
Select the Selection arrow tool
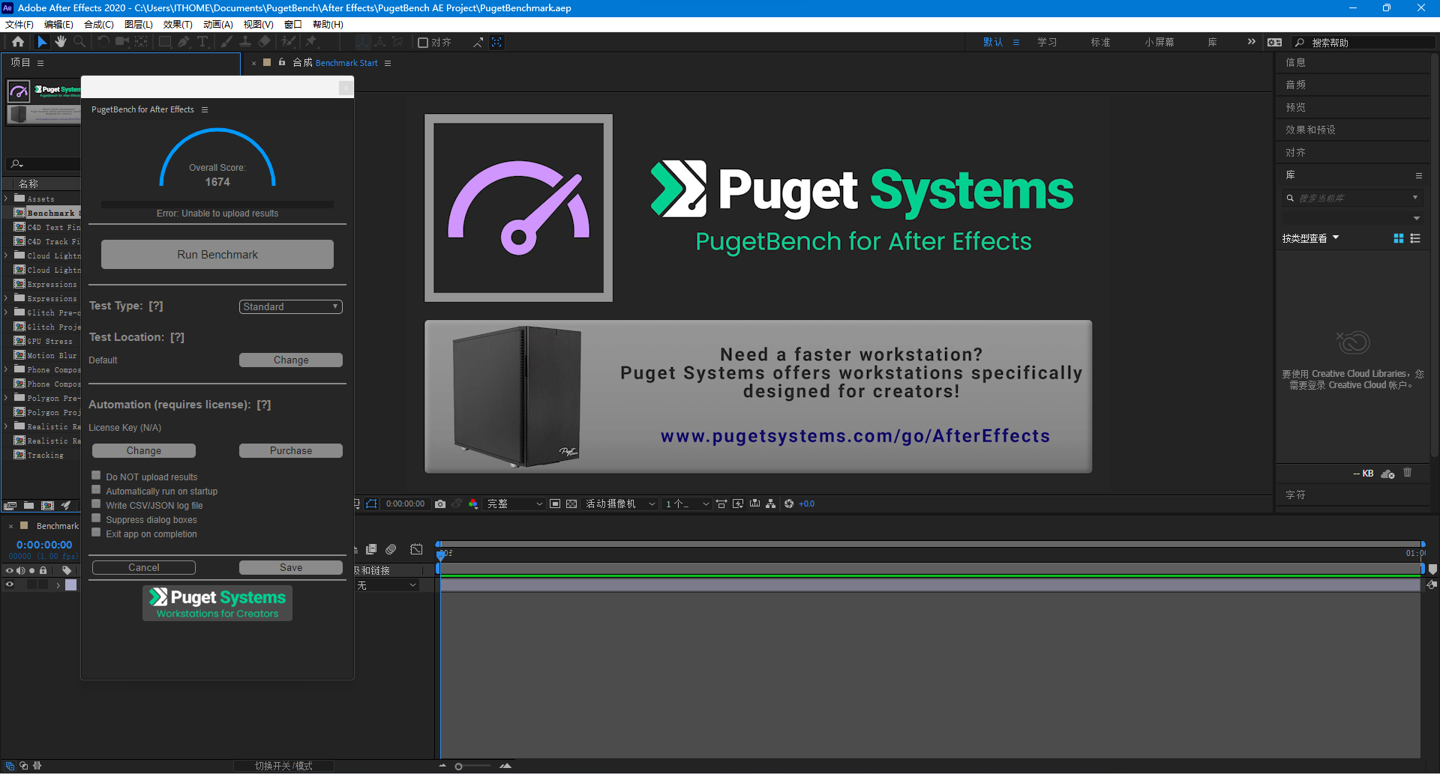click(41, 42)
